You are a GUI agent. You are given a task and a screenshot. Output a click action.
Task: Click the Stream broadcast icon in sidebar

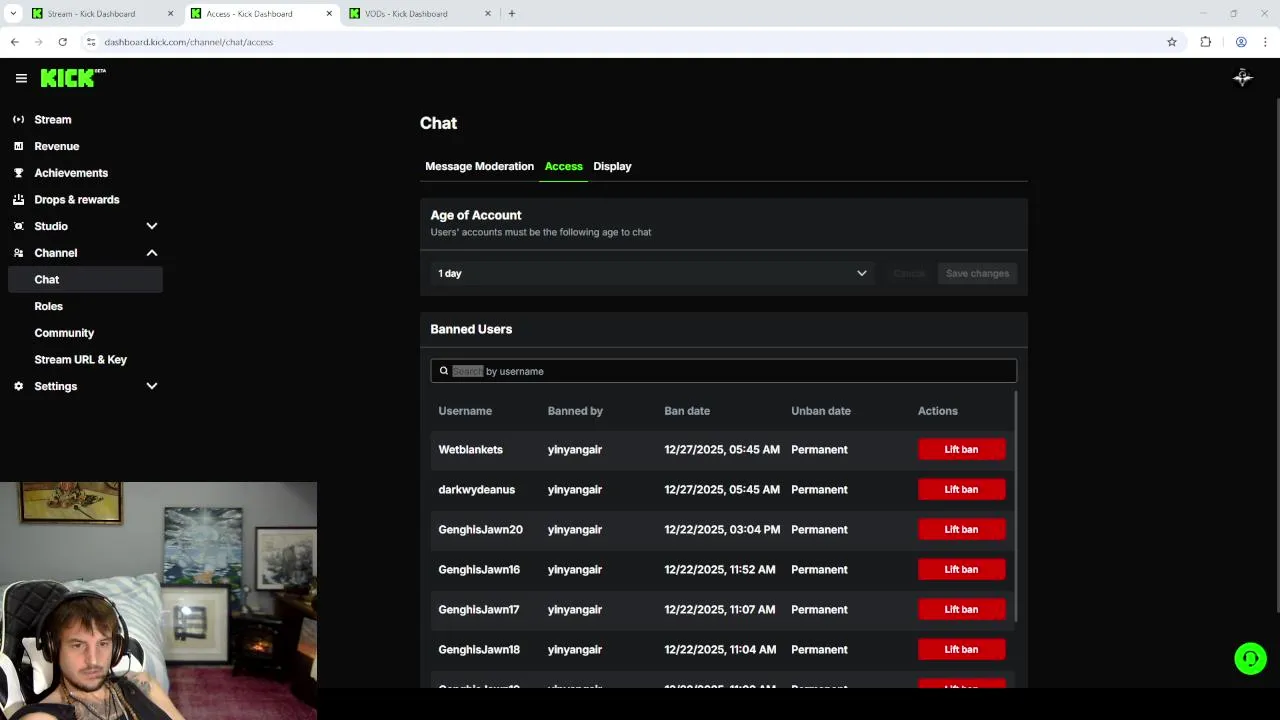tap(18, 120)
